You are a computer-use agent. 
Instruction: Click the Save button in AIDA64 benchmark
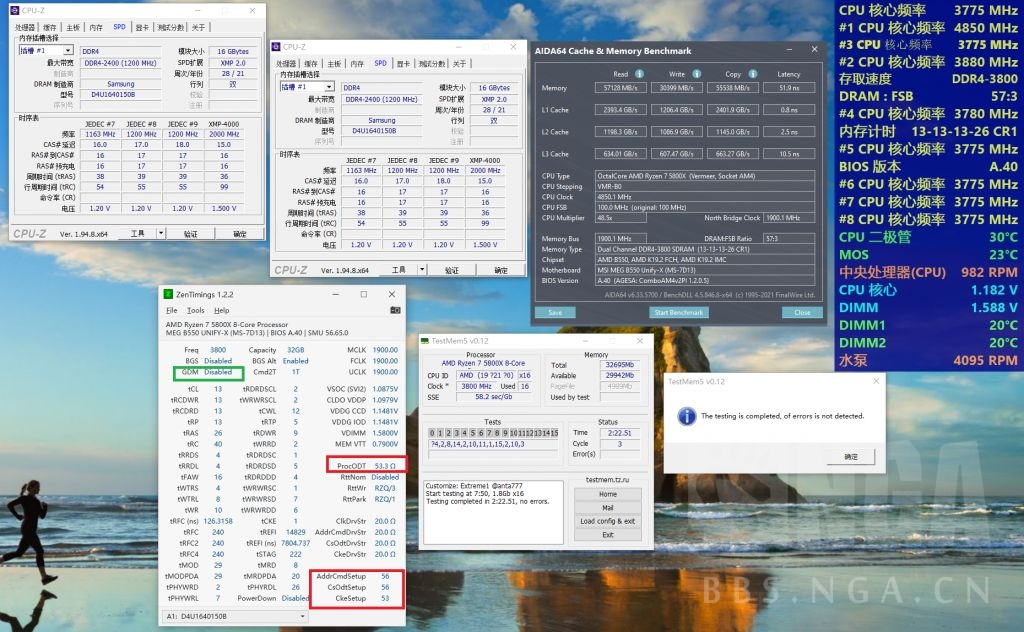(556, 312)
